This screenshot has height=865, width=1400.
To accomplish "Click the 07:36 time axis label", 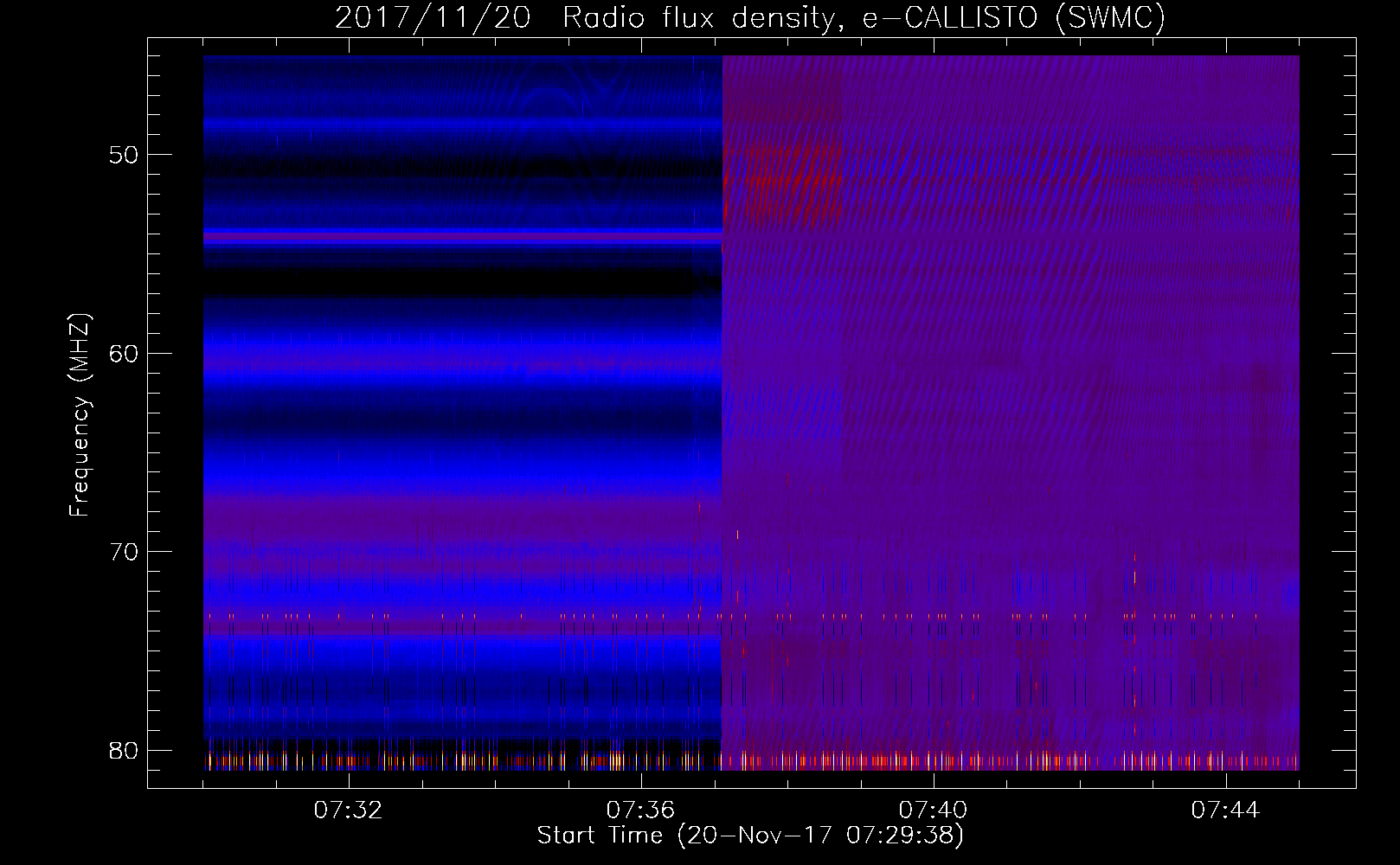I will coord(640,811).
